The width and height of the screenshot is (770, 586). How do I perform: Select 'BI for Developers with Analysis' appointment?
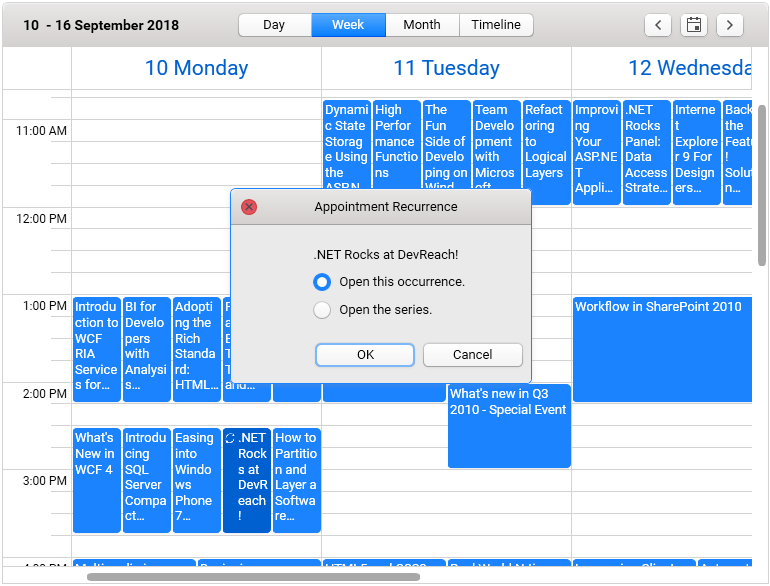coord(147,349)
